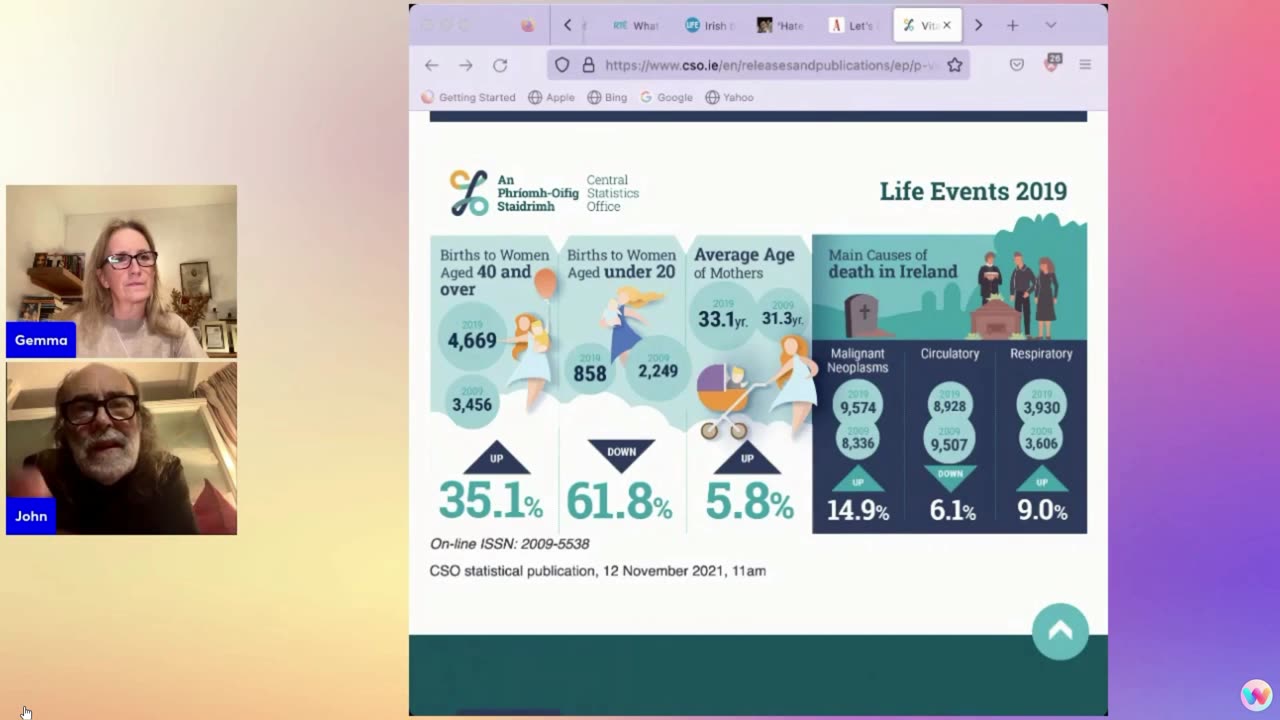
Task: Click the colorful app logo in corner
Action: pos(1256,695)
